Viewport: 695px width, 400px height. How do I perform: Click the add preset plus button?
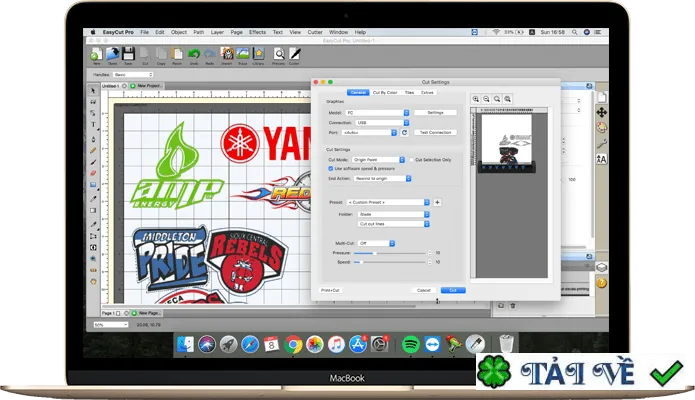437,202
